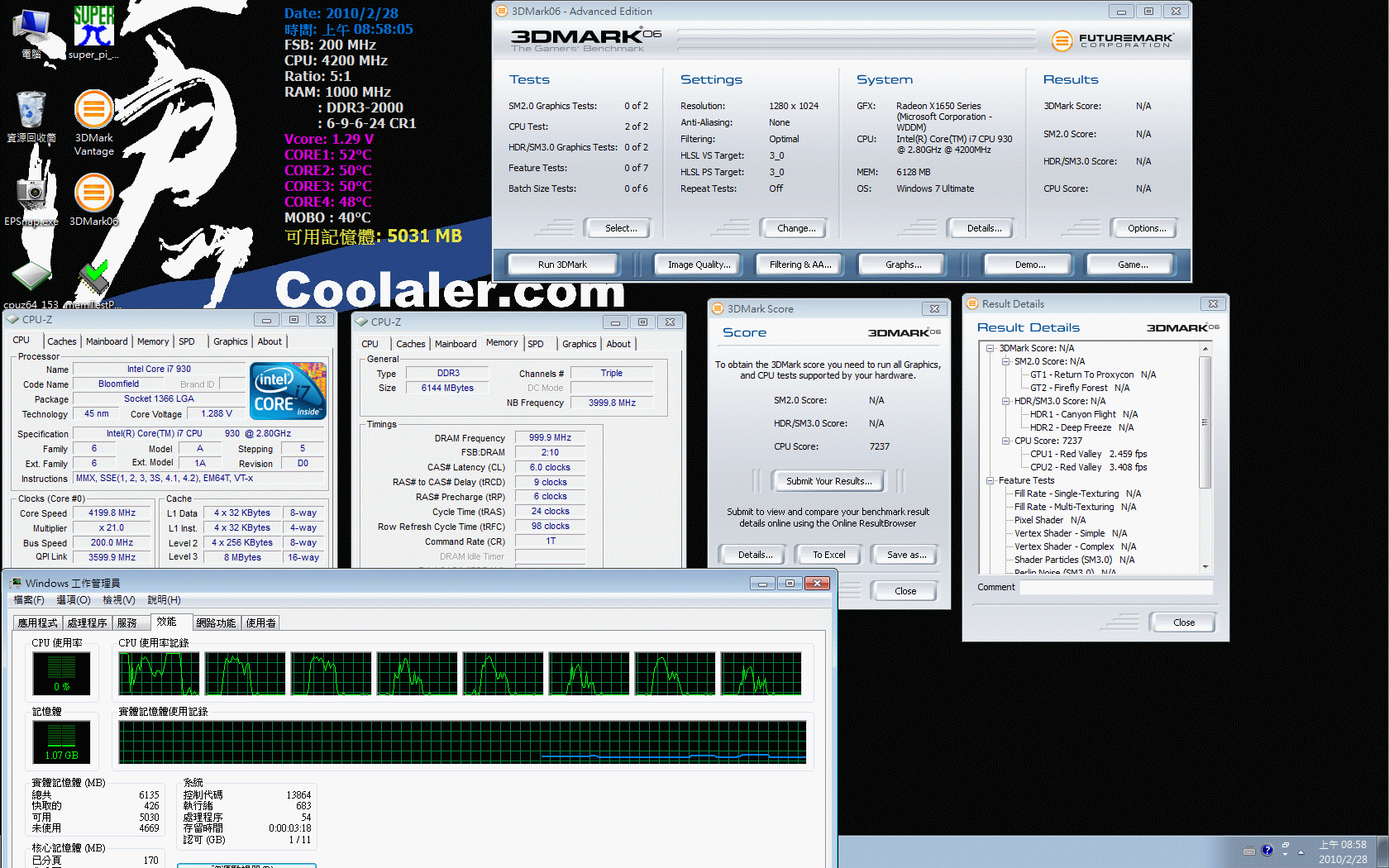The image size is (1389, 868).
Task: Open the 3DMark Vantage desktop icon
Action: 93,122
